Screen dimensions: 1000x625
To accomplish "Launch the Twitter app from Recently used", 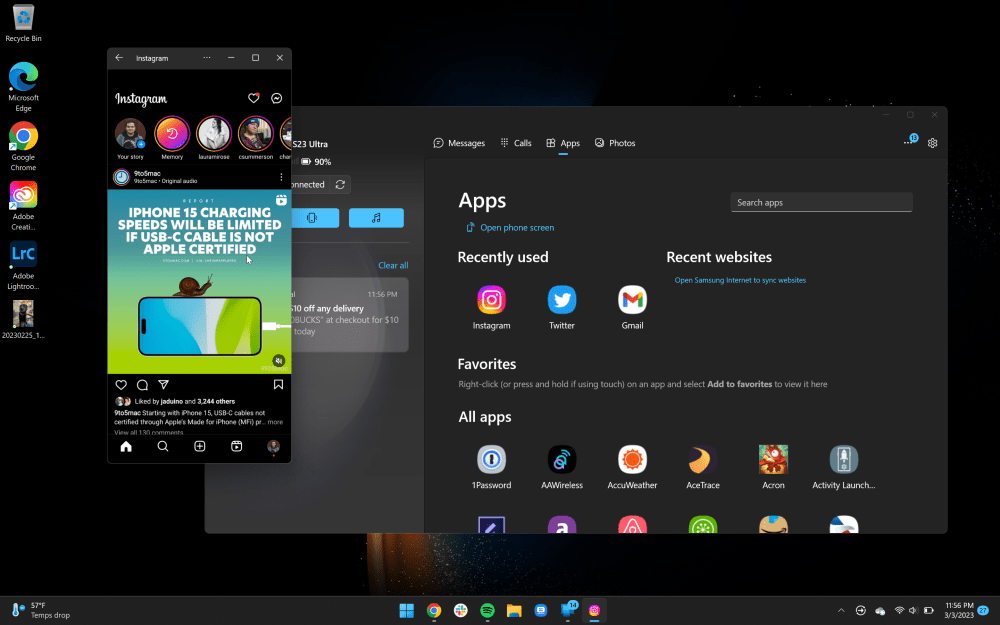I will pos(562,300).
